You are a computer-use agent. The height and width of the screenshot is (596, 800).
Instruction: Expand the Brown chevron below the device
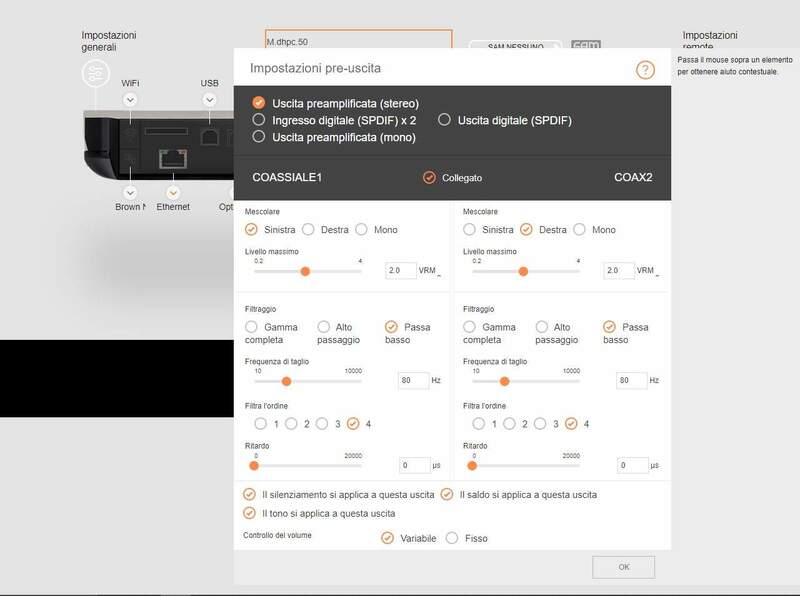tap(130, 191)
